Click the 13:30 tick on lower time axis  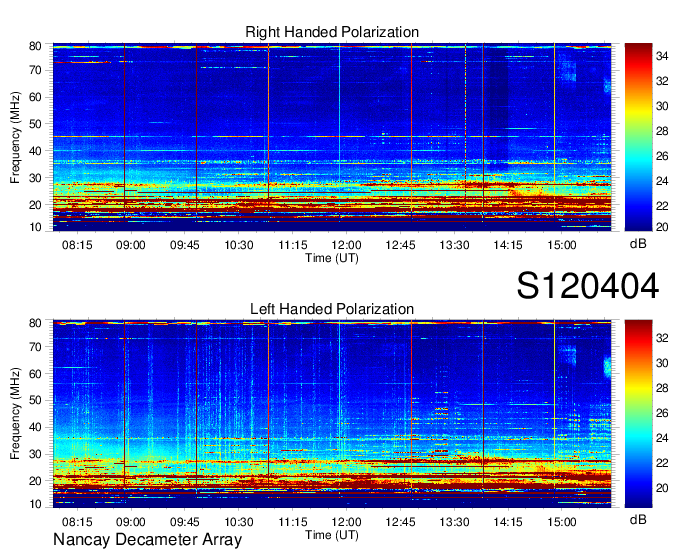pos(454,522)
